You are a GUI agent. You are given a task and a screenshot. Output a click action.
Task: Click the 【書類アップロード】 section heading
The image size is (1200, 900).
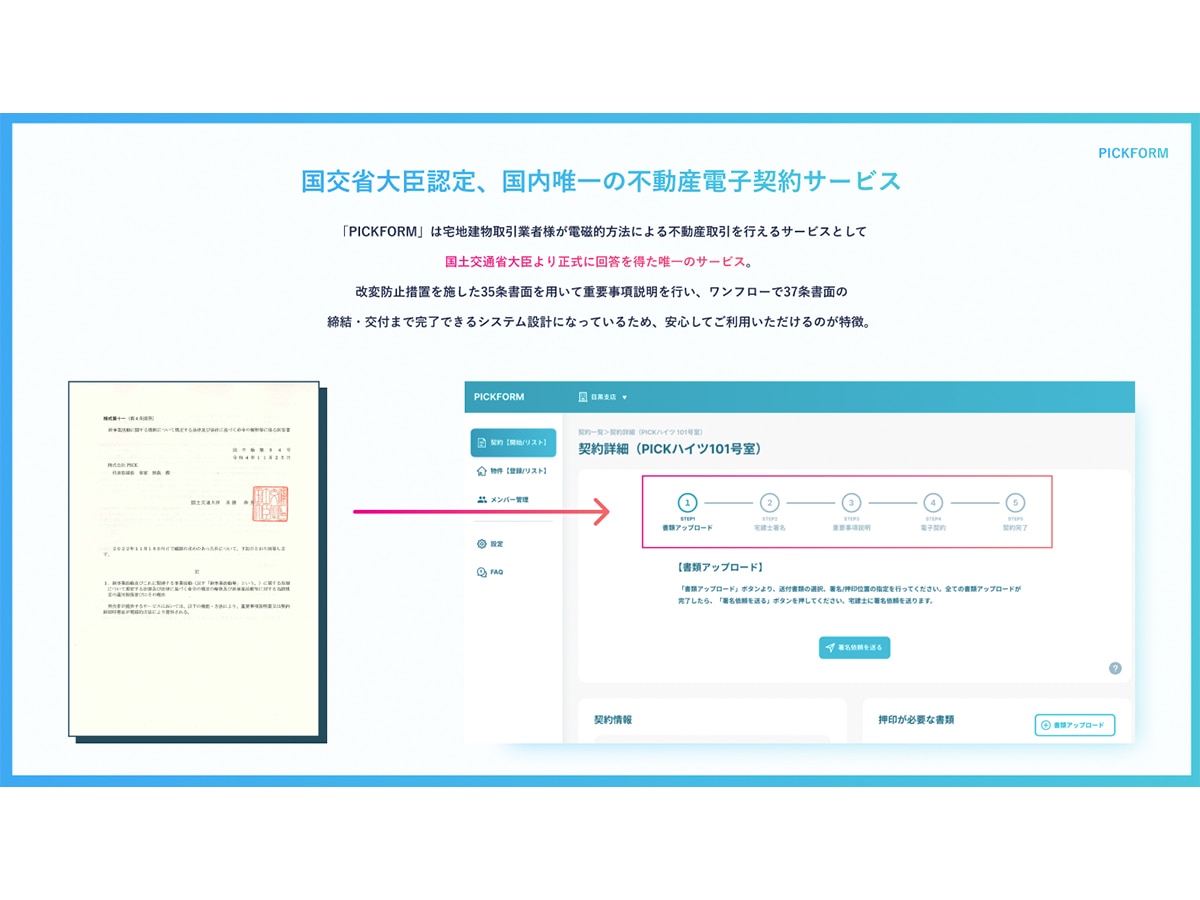click(x=720, y=567)
